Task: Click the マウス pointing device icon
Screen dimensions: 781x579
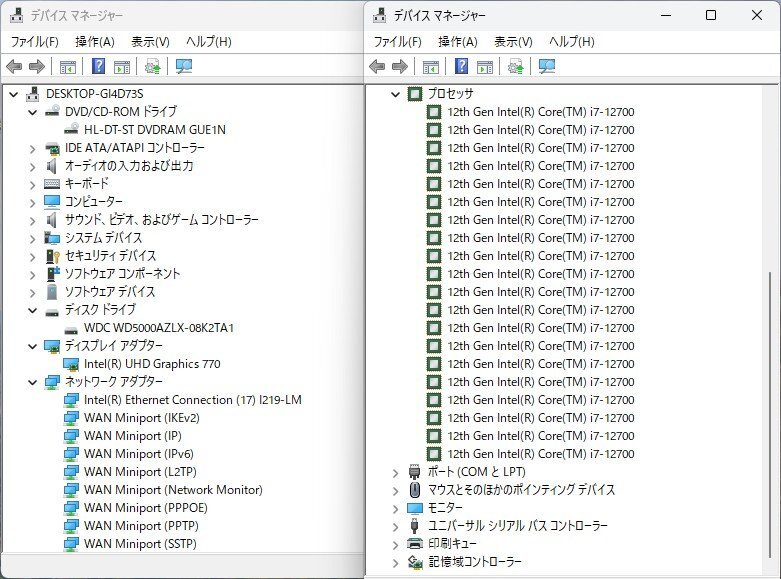Action: tap(414, 490)
